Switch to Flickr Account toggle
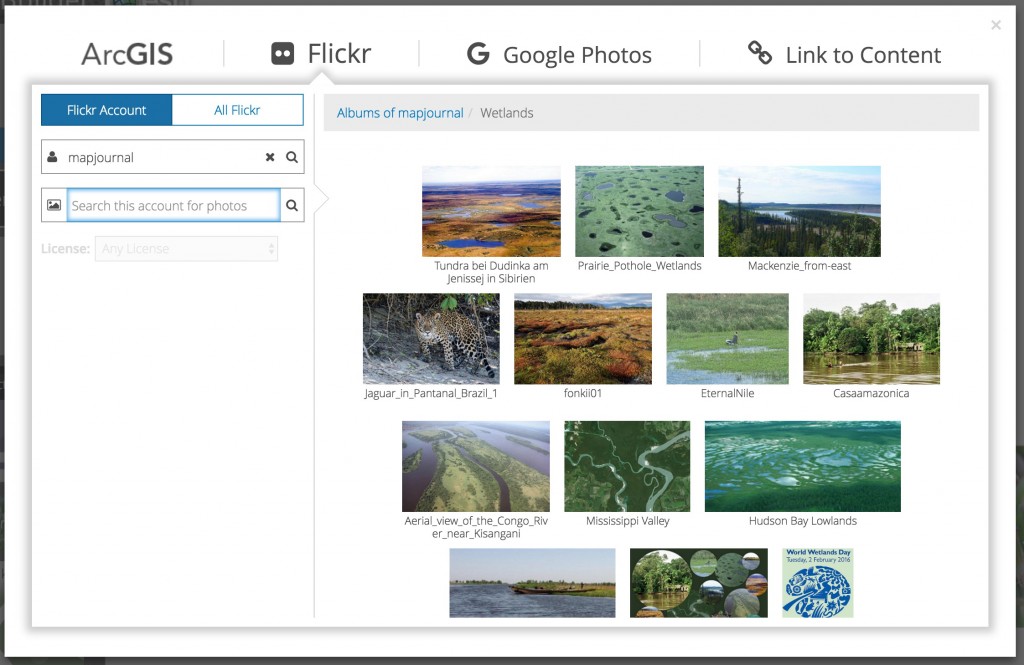The width and height of the screenshot is (1024, 665). 107,110
